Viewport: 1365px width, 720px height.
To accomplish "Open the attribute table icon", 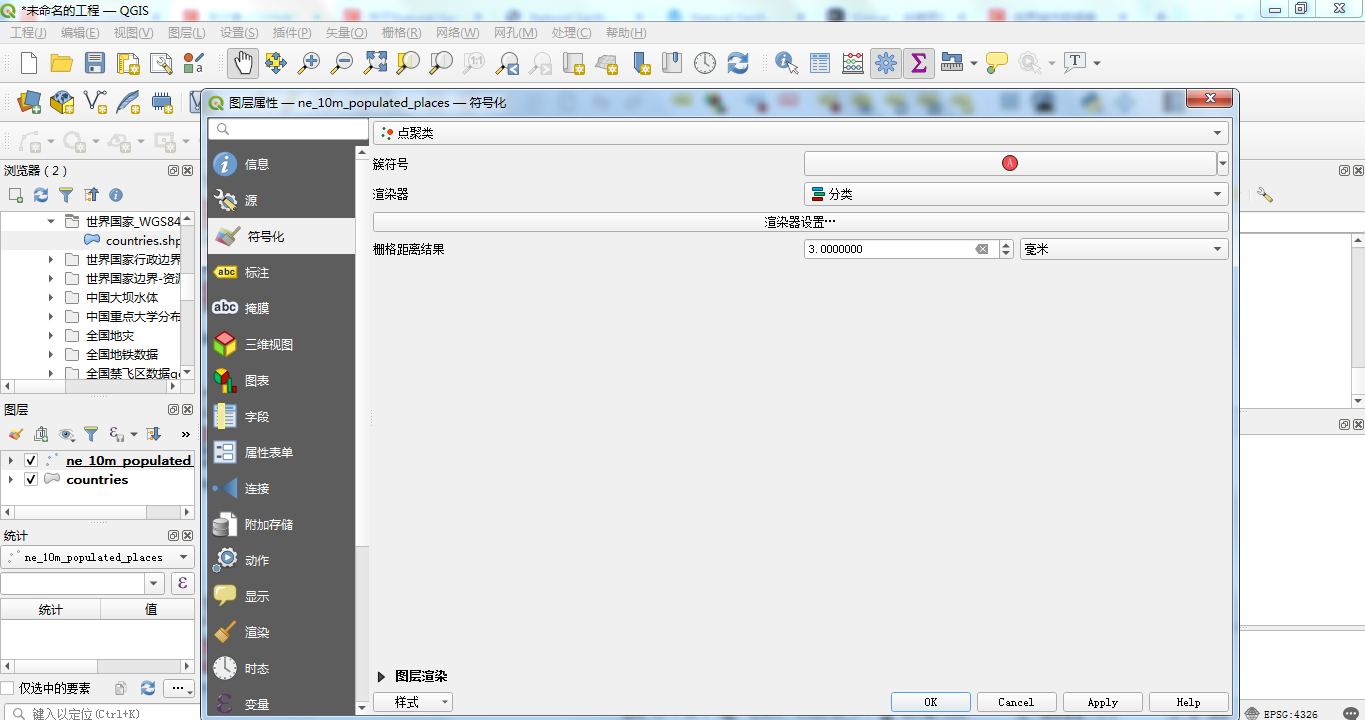I will pyautogui.click(x=820, y=63).
